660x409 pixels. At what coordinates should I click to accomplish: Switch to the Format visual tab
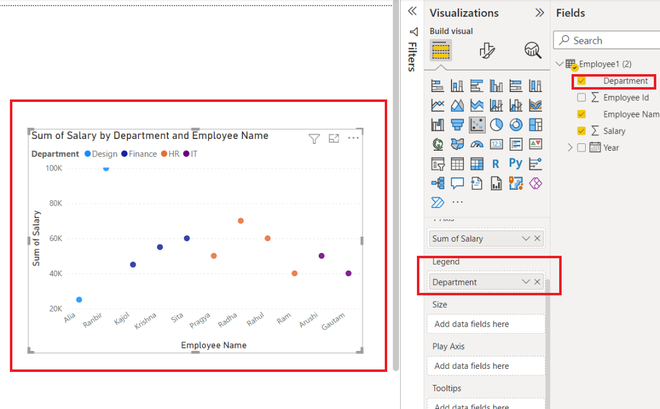point(487,50)
